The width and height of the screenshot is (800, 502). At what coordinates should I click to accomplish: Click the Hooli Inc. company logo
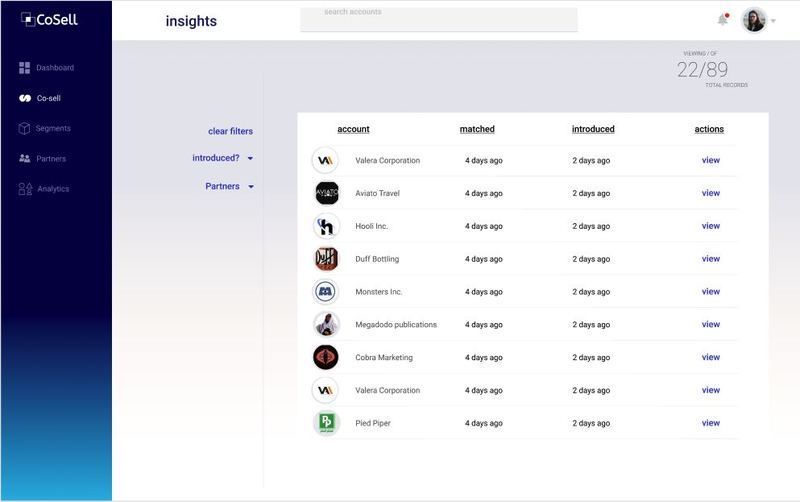[326, 226]
